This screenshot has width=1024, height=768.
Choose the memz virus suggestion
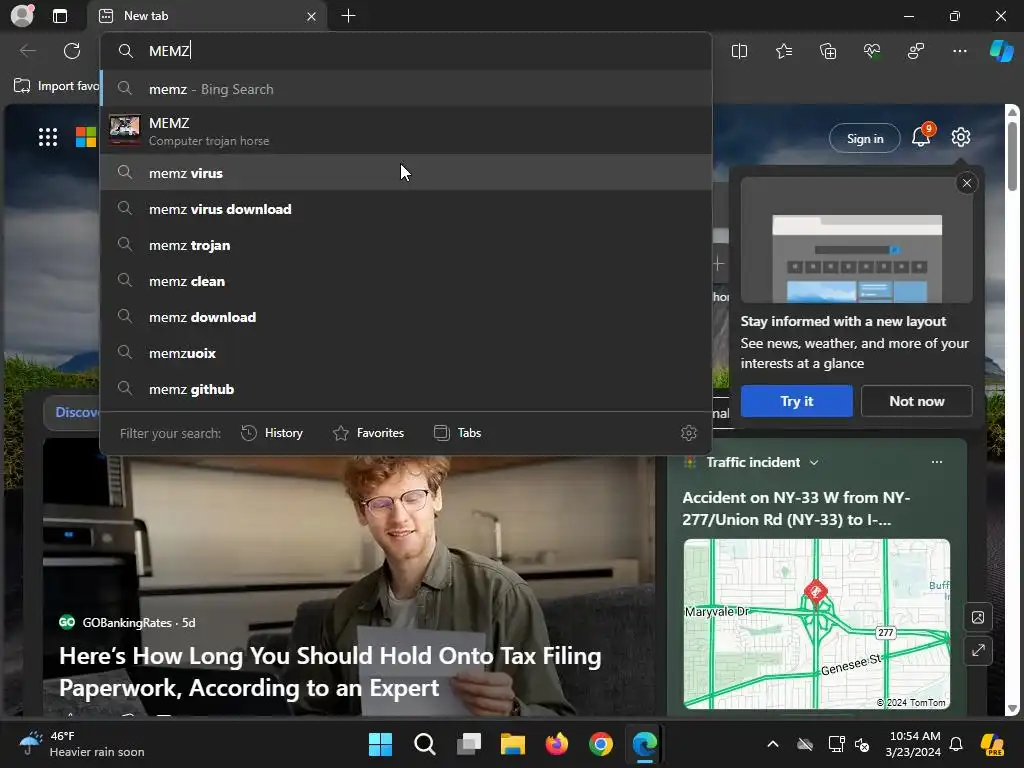pos(406,173)
